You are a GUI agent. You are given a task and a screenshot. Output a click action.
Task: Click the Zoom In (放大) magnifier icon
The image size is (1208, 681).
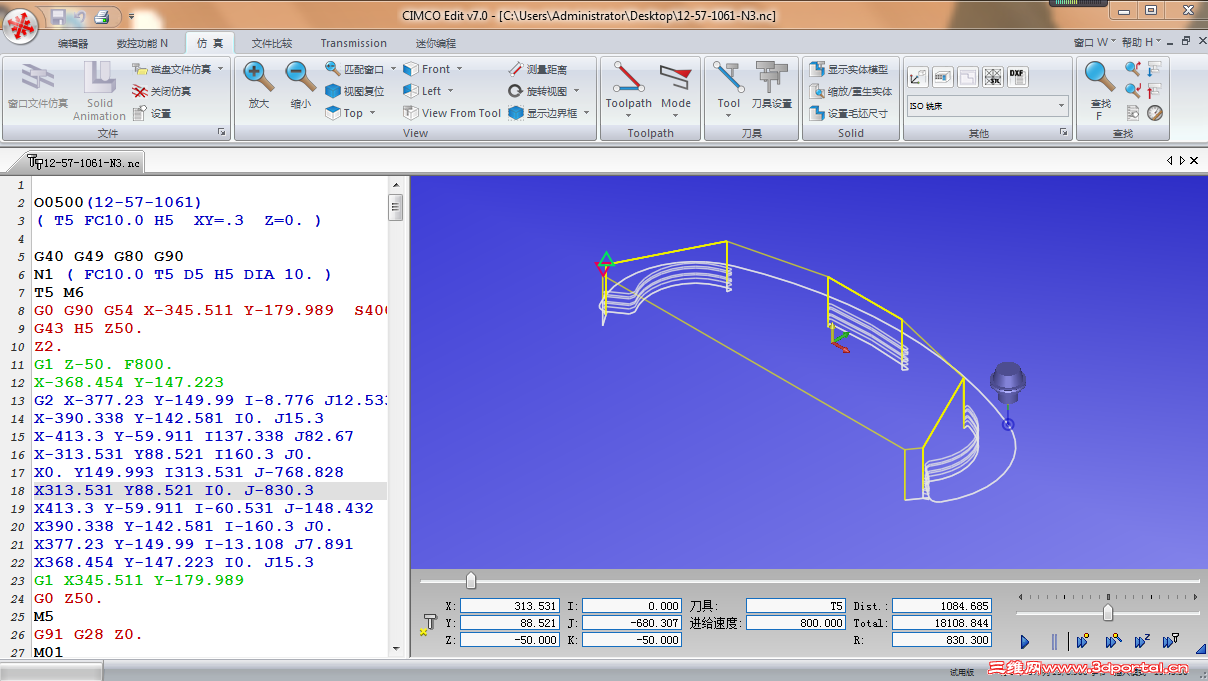[x=258, y=76]
